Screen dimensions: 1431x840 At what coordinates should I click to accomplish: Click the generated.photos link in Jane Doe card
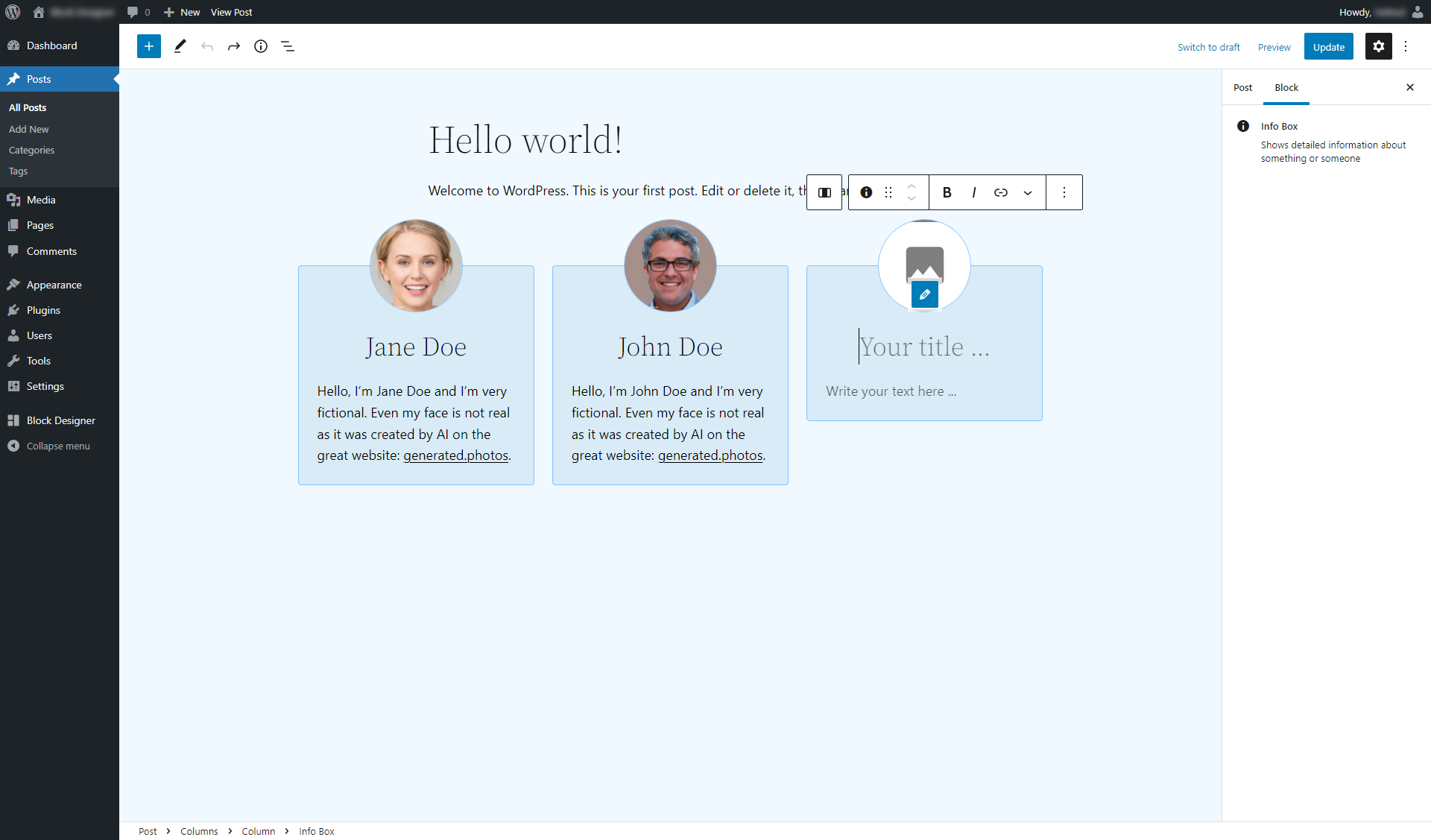tap(456, 456)
